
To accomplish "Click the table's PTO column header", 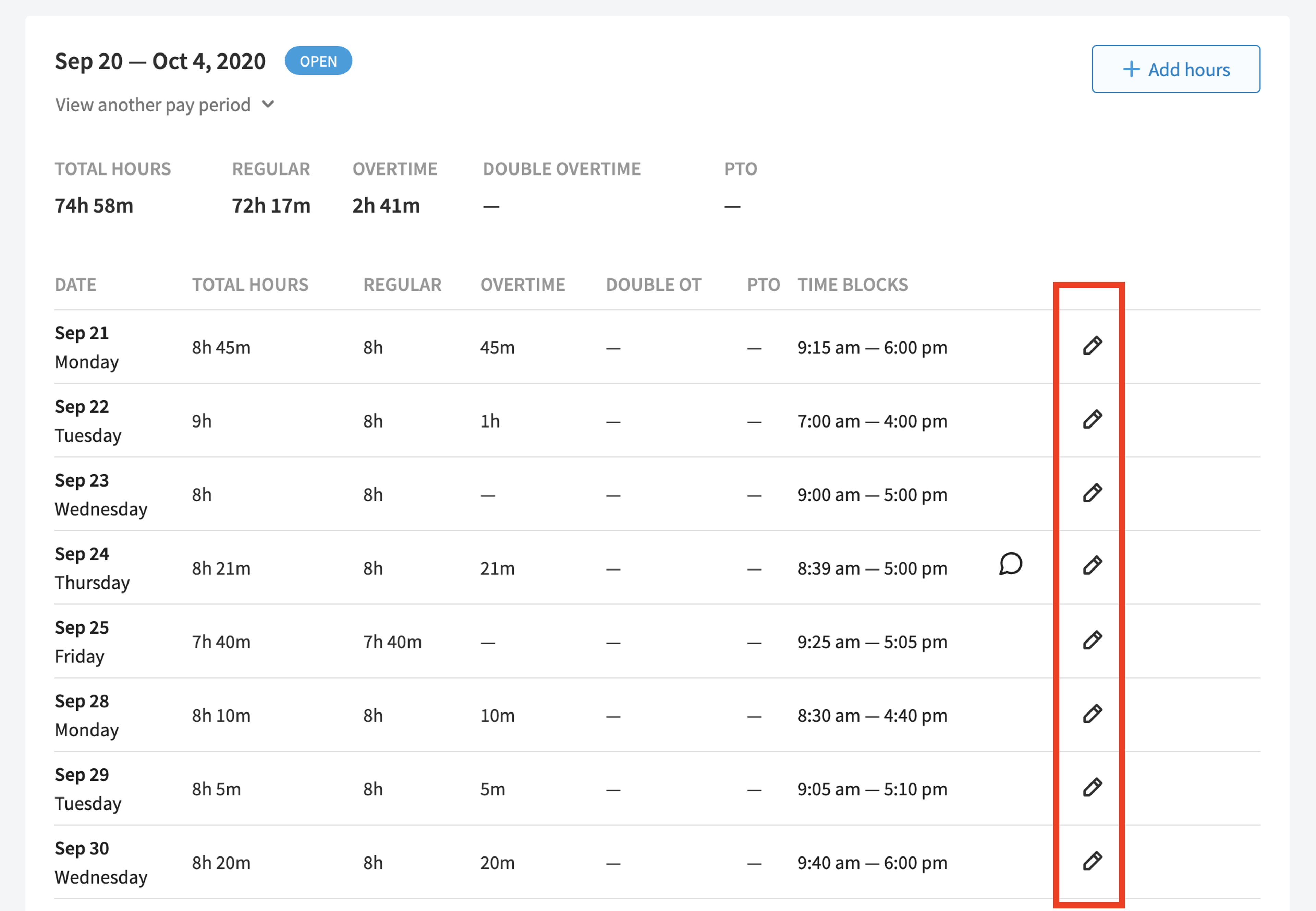I will point(764,285).
